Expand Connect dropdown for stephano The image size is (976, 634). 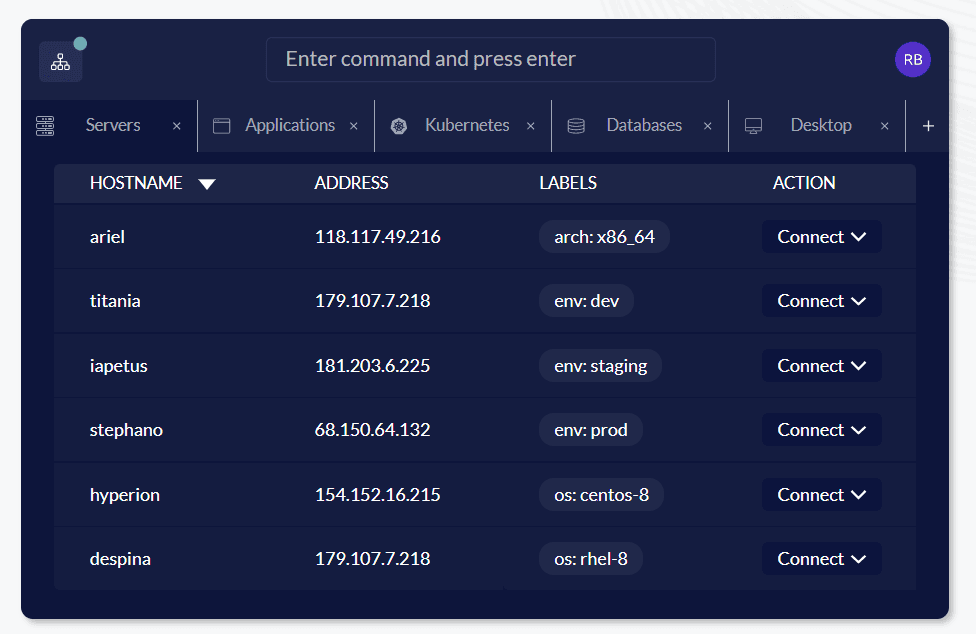[821, 430]
